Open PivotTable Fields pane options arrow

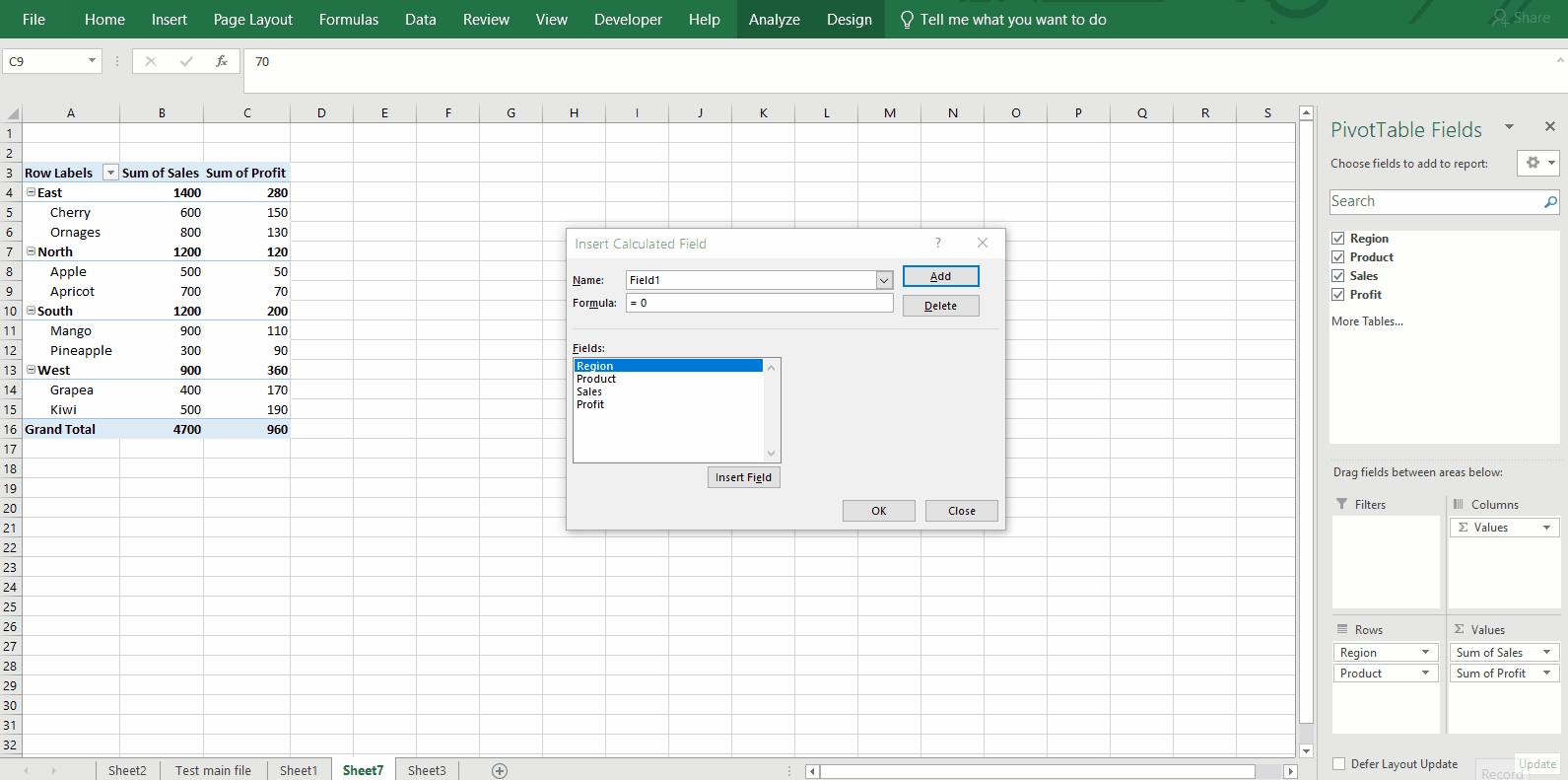tap(1509, 127)
